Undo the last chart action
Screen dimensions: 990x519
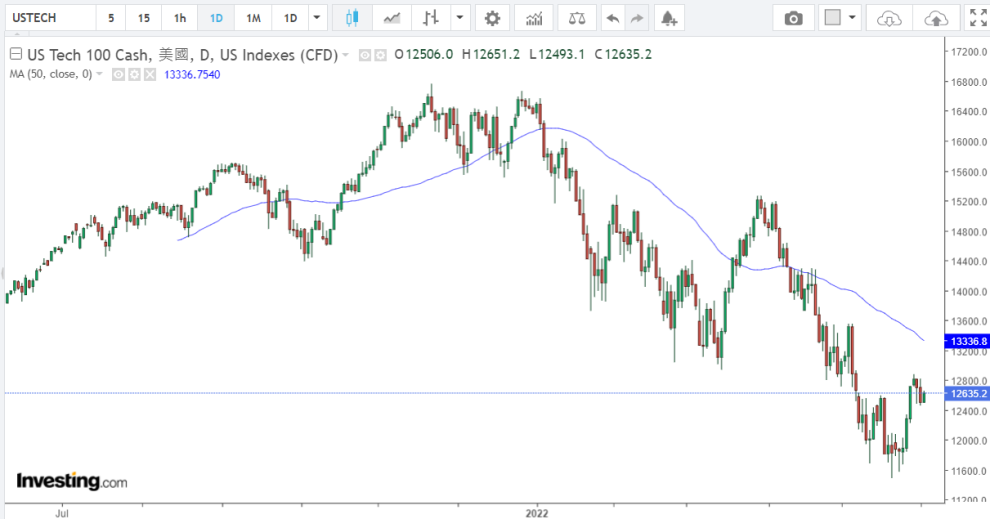(x=612, y=18)
